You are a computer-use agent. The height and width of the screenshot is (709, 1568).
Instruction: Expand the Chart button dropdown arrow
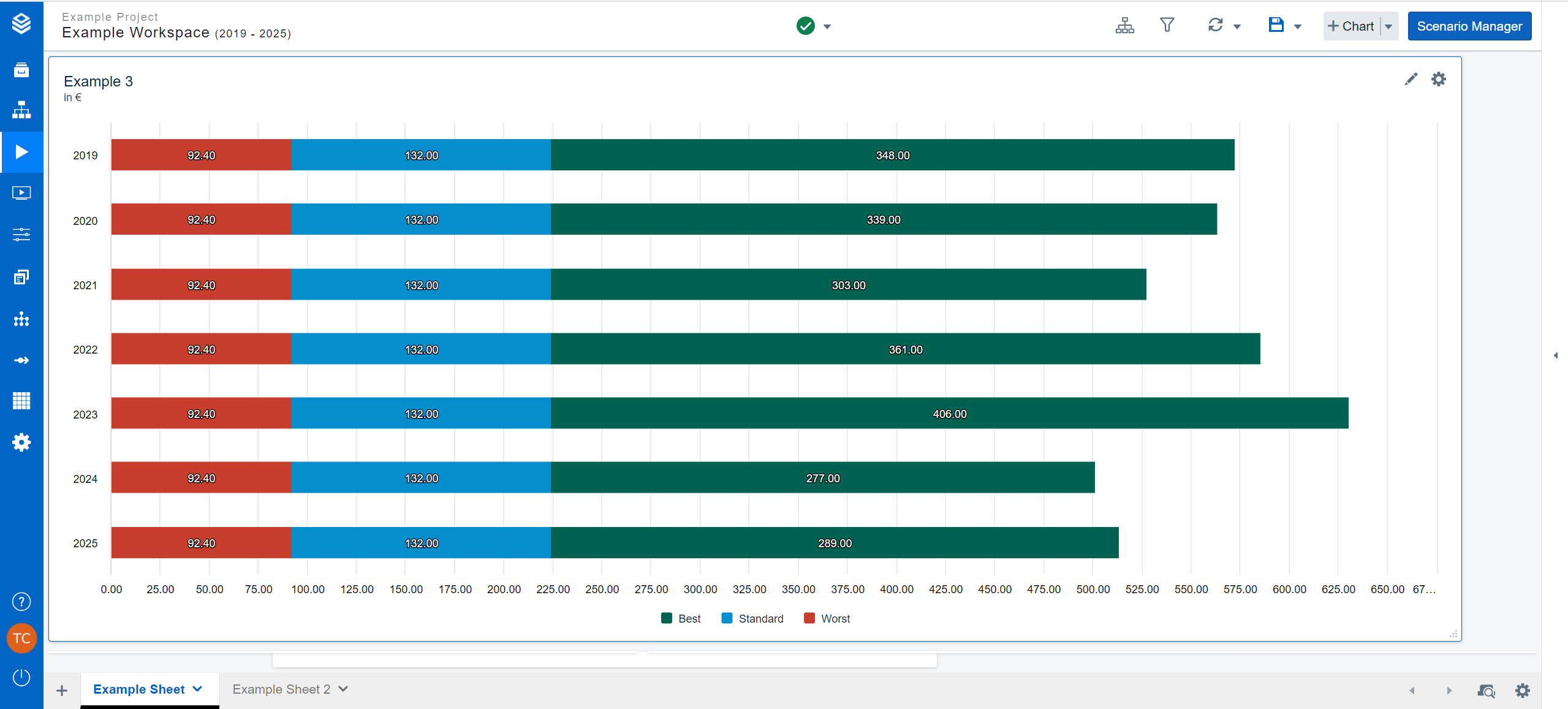point(1388,26)
